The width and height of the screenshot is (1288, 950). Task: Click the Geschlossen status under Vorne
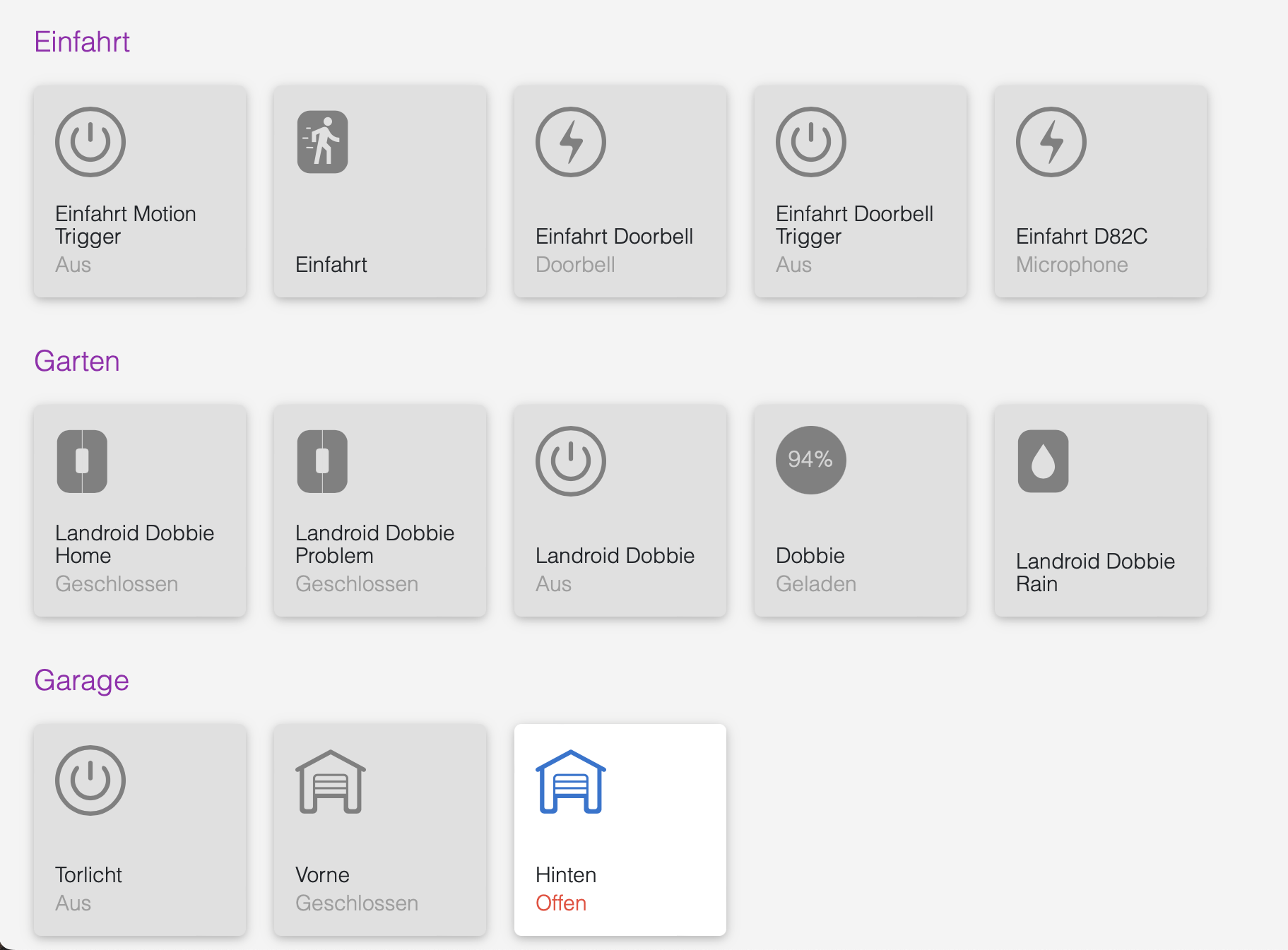coord(357,903)
